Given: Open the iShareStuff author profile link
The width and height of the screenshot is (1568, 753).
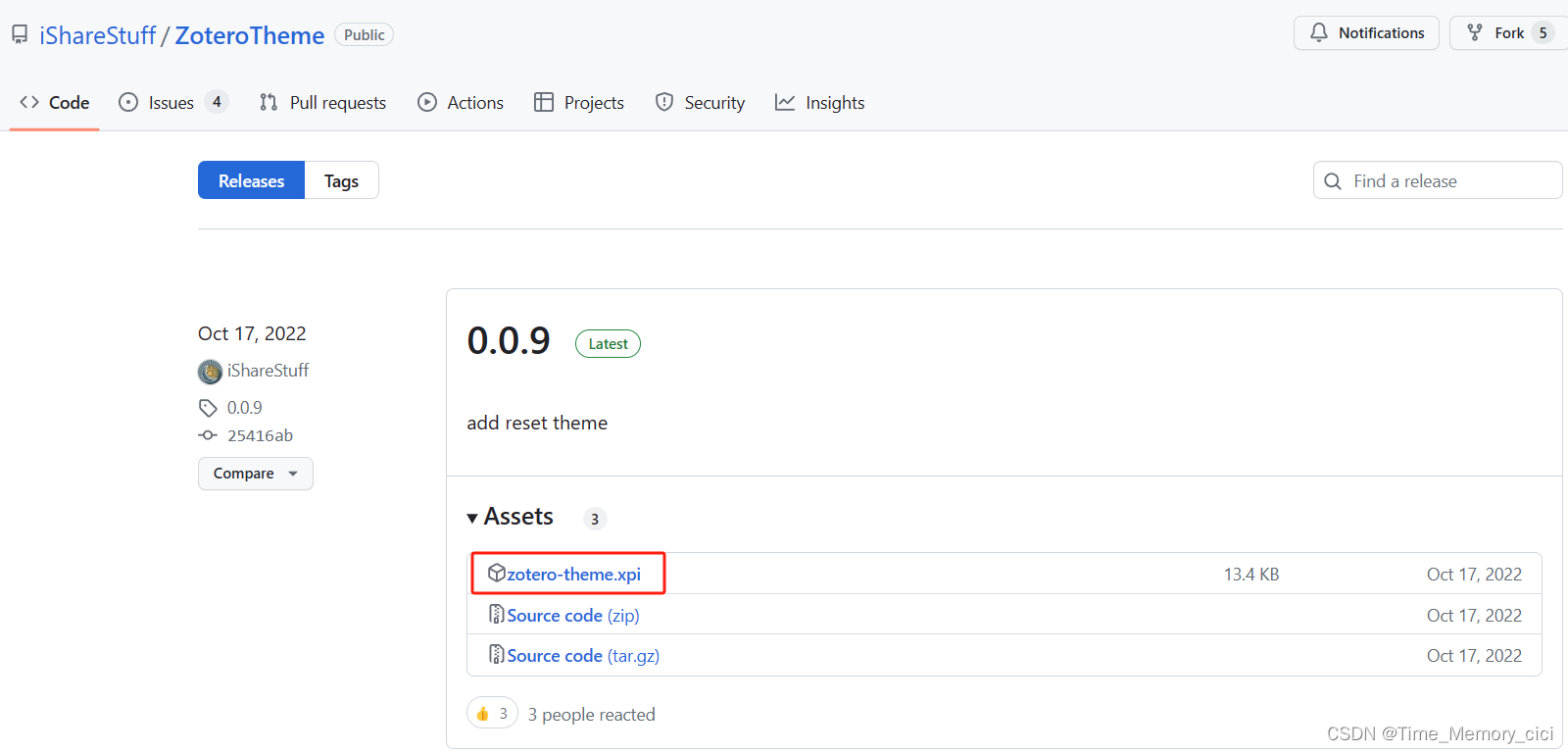Looking at the screenshot, I should click(268, 371).
